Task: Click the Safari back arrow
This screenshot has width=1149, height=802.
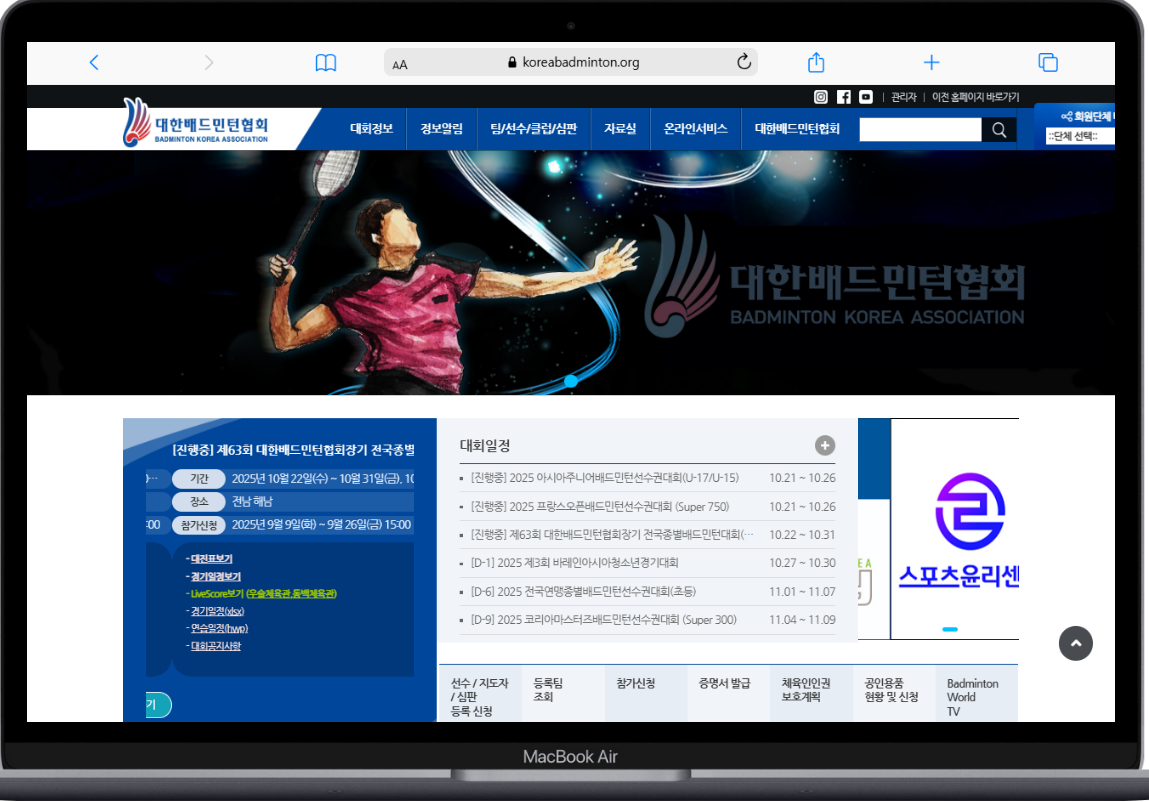Action: 94,63
